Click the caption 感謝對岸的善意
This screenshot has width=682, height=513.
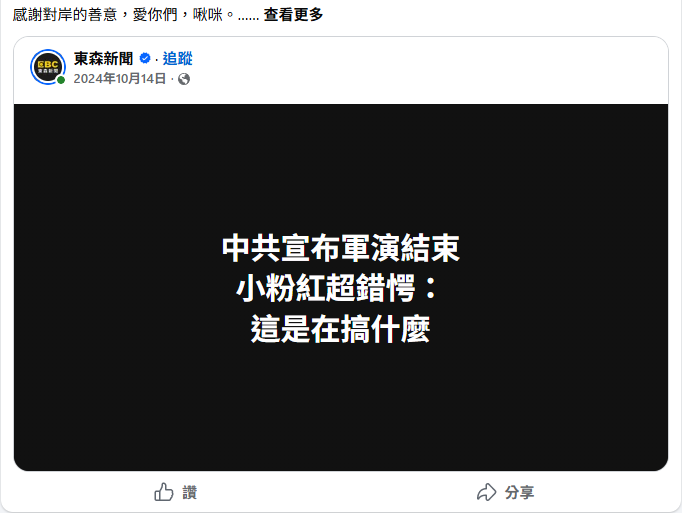click(x=65, y=15)
